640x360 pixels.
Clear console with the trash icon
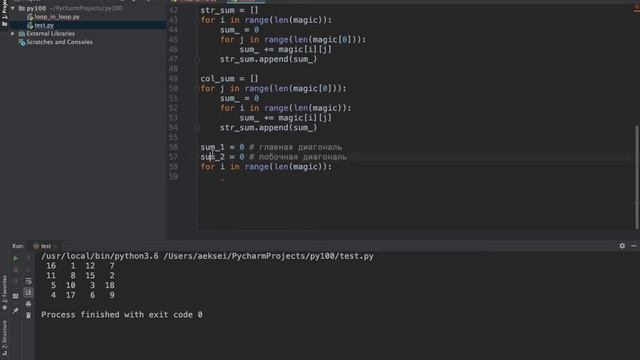(28, 315)
